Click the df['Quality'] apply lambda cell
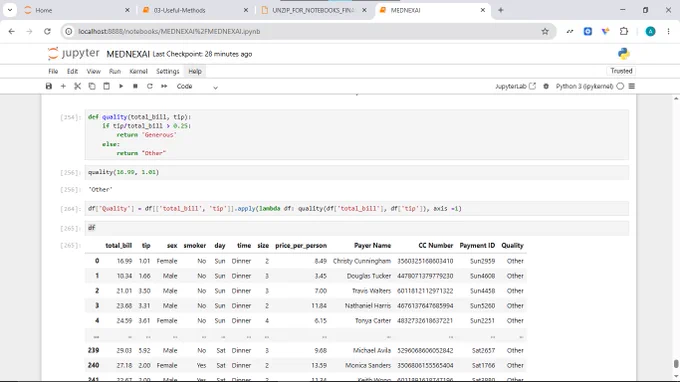 coord(356,209)
